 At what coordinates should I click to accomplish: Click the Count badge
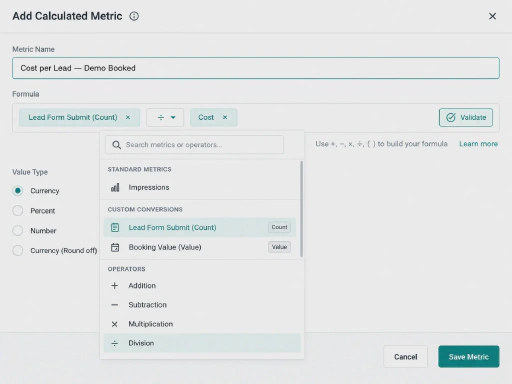pyautogui.click(x=279, y=227)
